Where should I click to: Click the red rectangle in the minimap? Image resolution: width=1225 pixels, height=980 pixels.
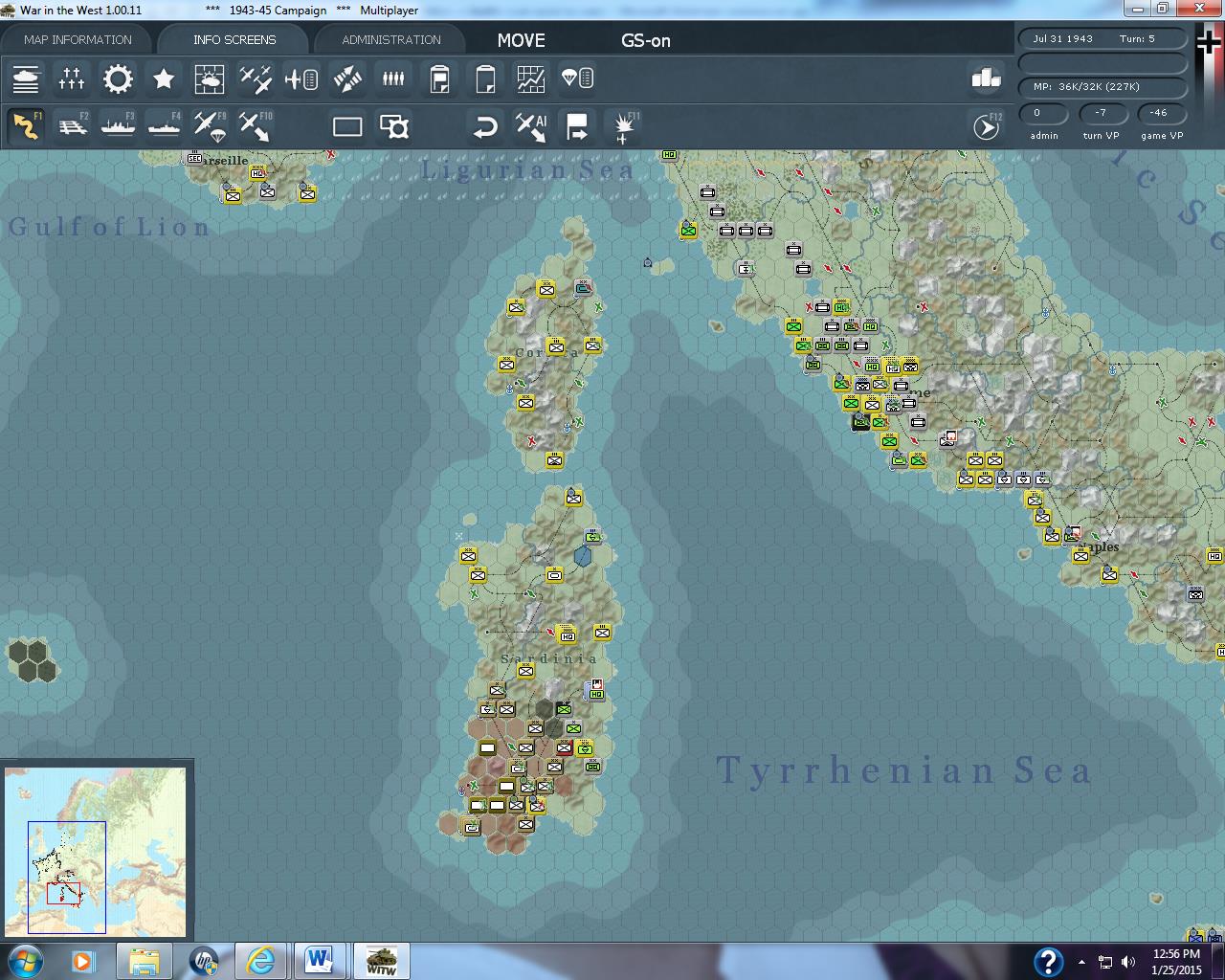(63, 894)
